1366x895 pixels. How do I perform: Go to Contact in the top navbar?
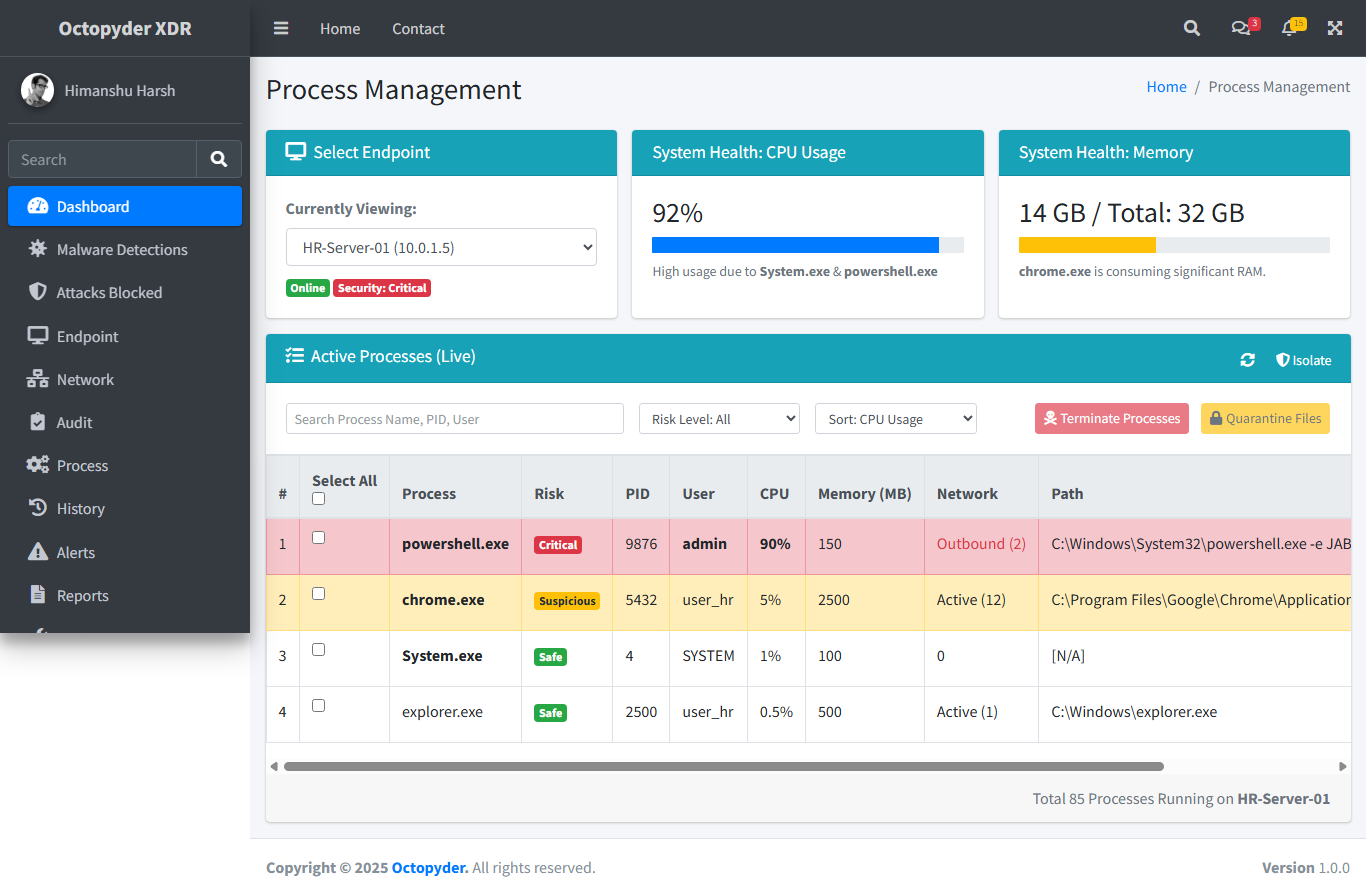click(x=418, y=28)
